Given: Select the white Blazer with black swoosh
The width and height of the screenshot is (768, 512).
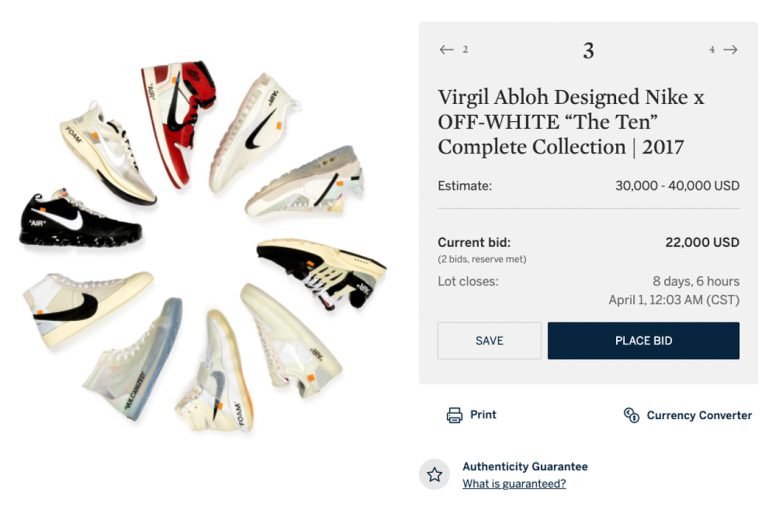Looking at the screenshot, I should click(x=85, y=303).
